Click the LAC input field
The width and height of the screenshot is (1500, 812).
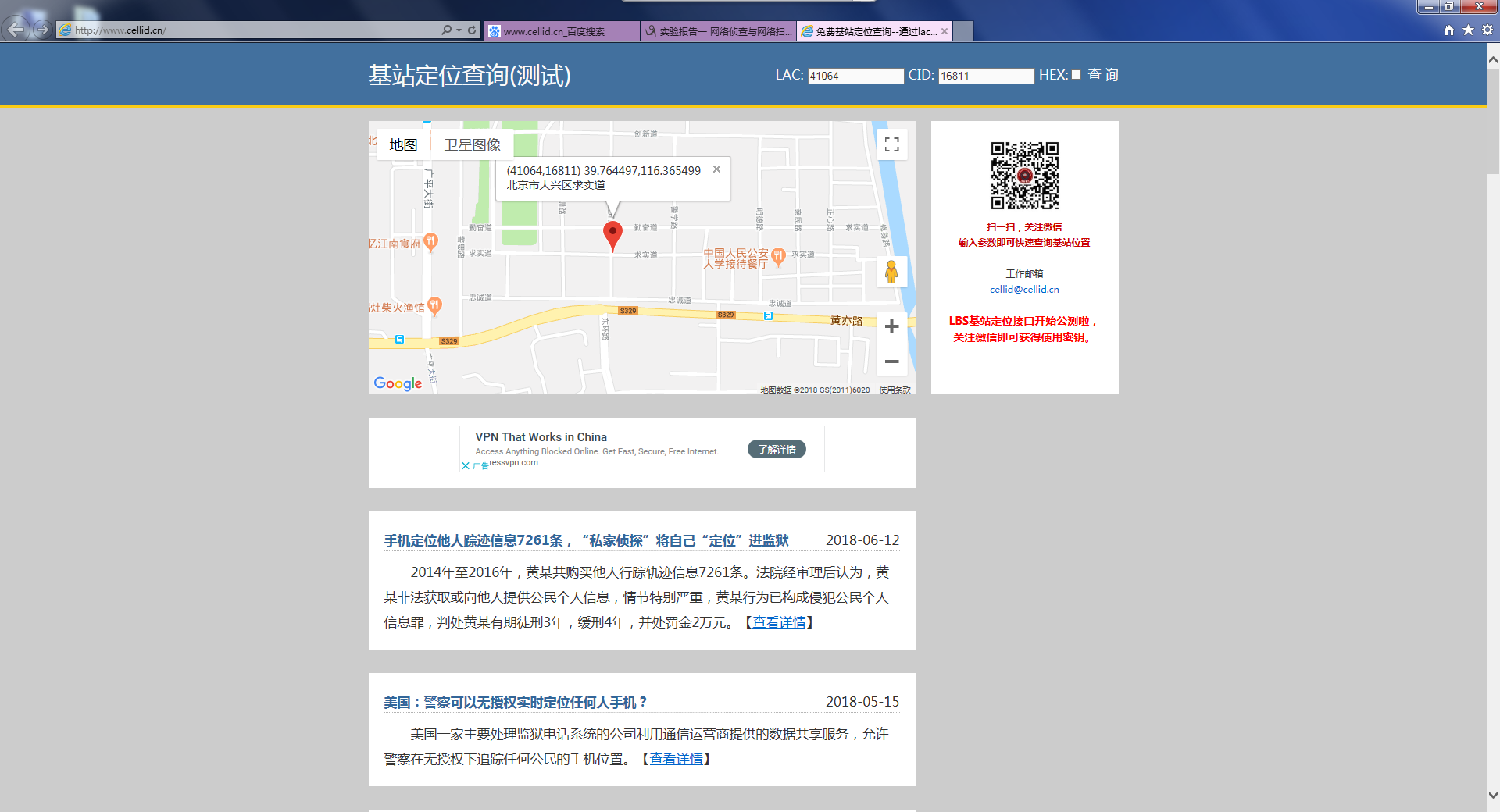click(x=855, y=76)
